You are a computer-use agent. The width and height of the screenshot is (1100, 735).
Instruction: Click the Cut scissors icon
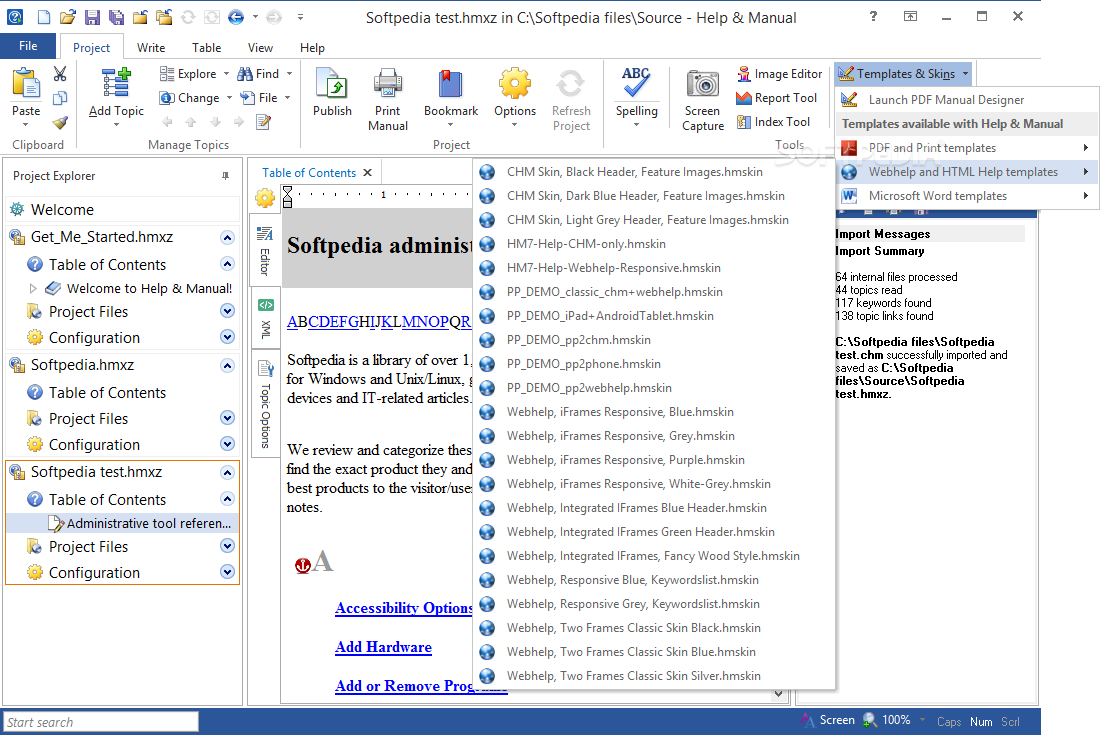click(60, 74)
